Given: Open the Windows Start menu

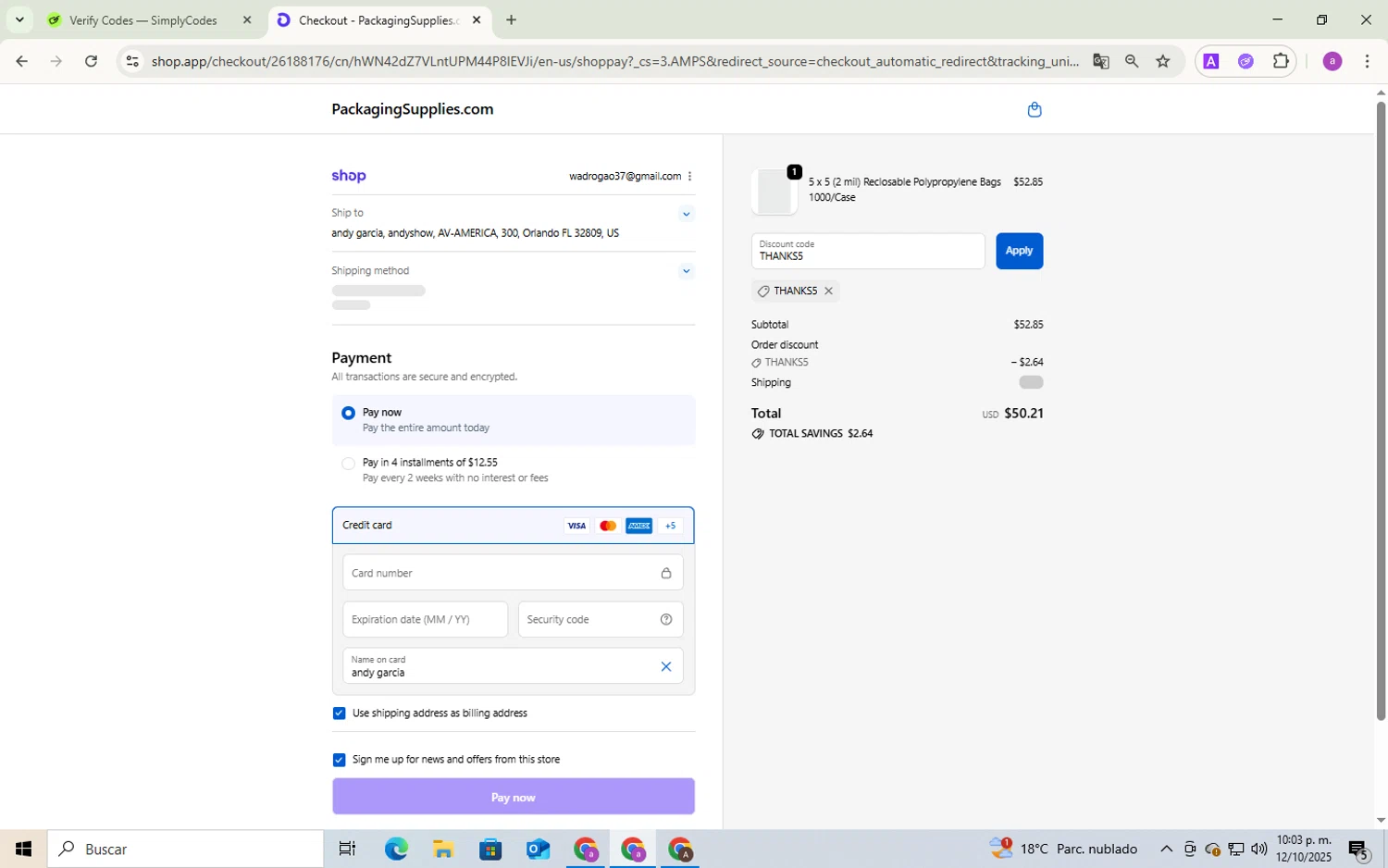Looking at the screenshot, I should point(23,849).
